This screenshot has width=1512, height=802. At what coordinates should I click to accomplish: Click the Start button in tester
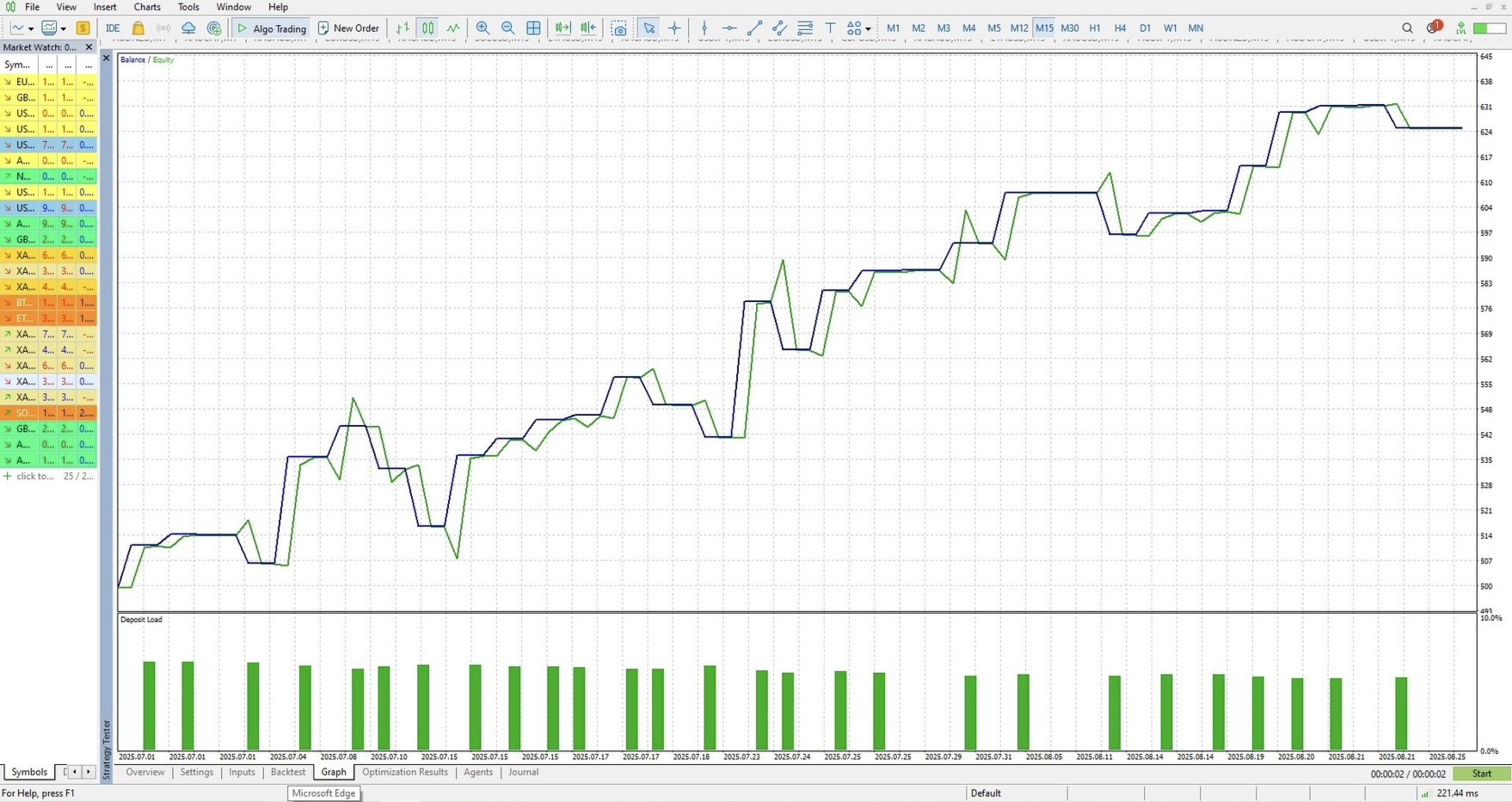click(1482, 774)
